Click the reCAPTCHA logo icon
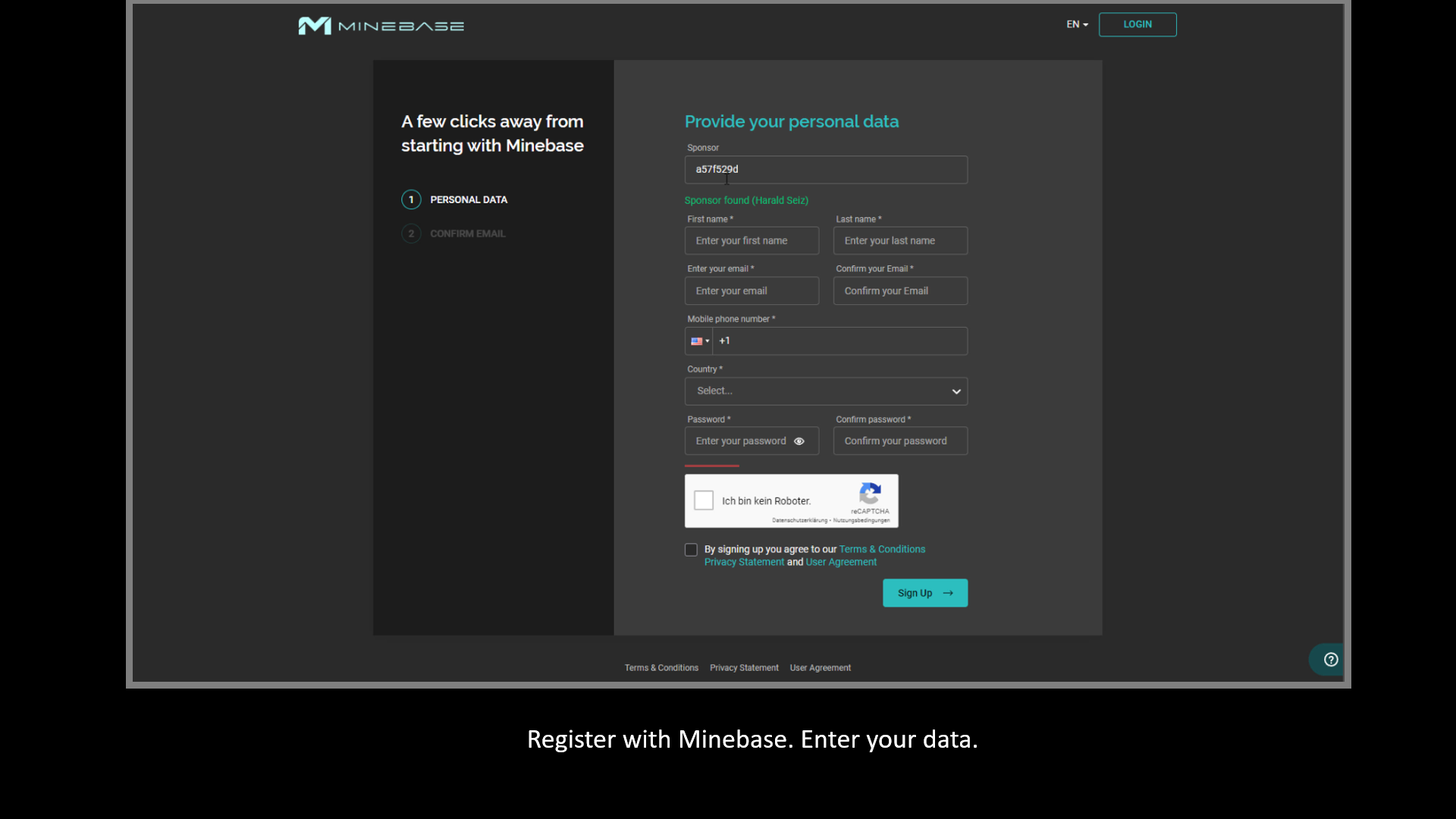This screenshot has width=1456, height=819. point(870,494)
